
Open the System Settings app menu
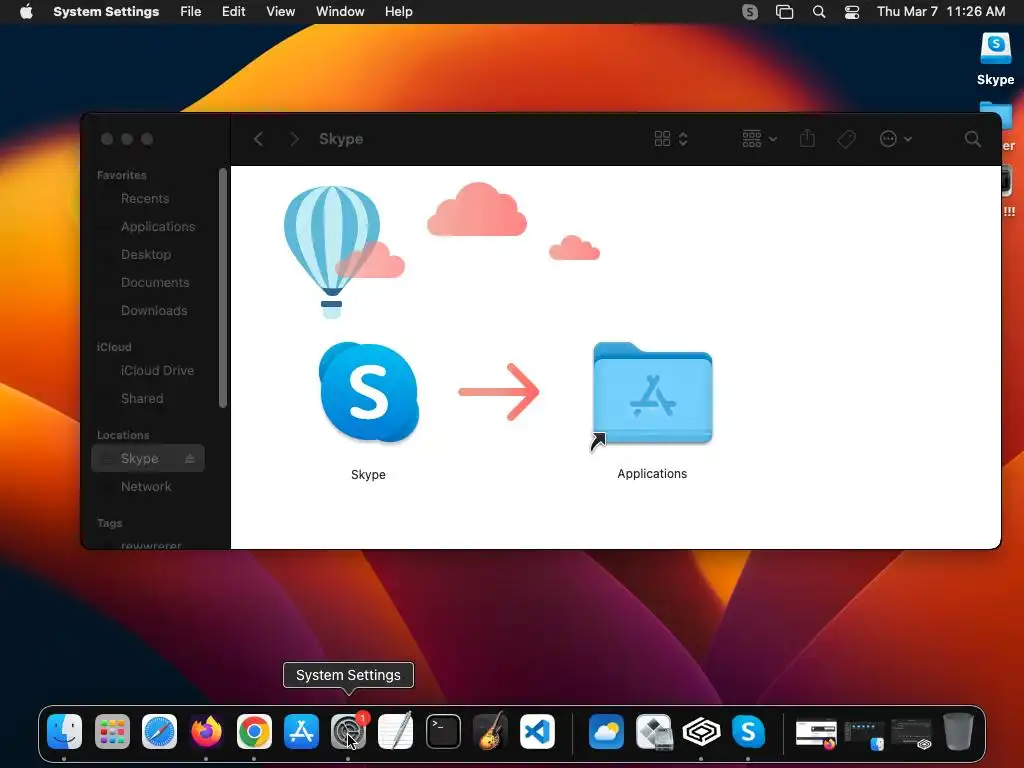point(106,12)
